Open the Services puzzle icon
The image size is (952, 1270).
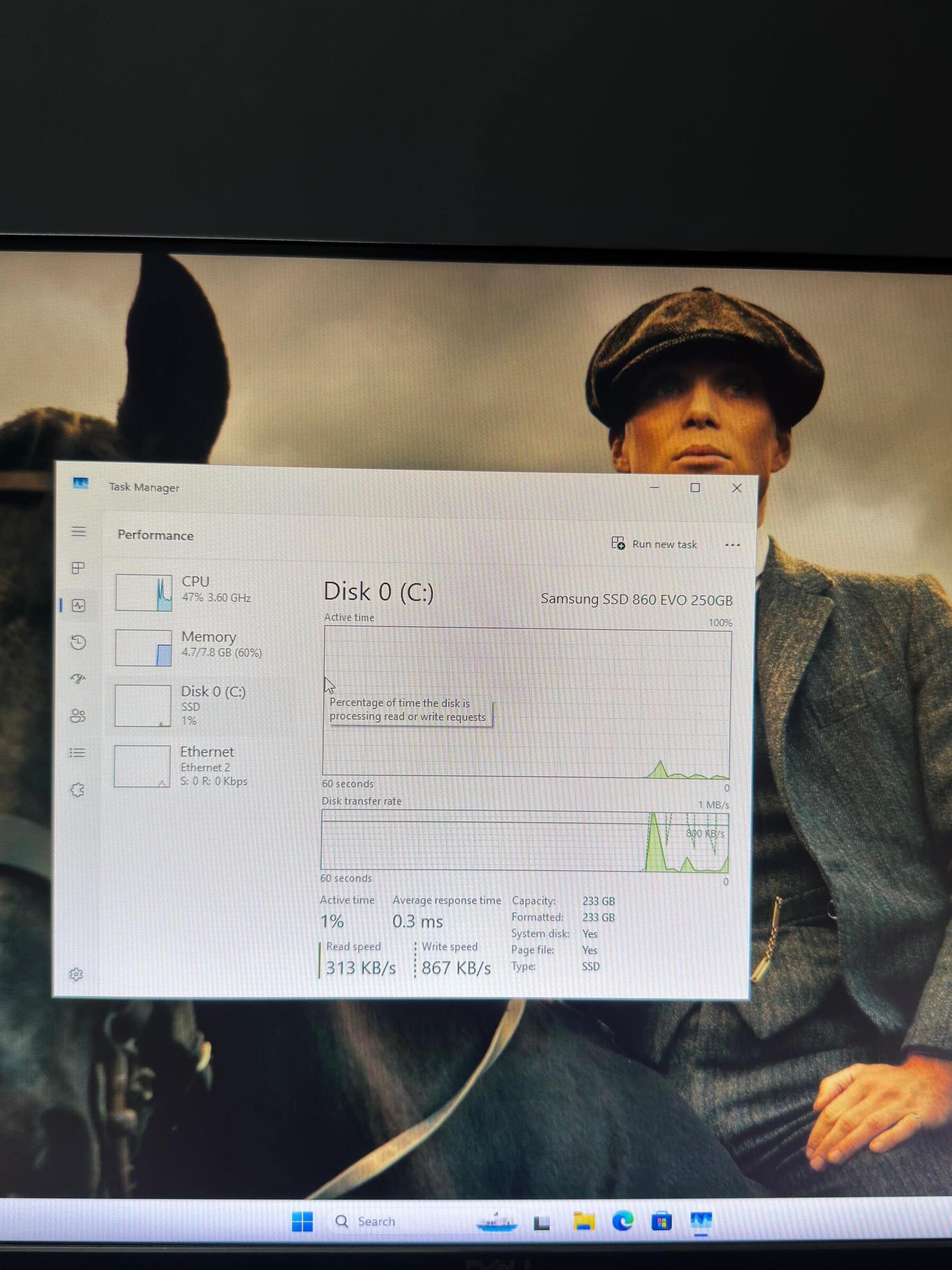pyautogui.click(x=77, y=790)
